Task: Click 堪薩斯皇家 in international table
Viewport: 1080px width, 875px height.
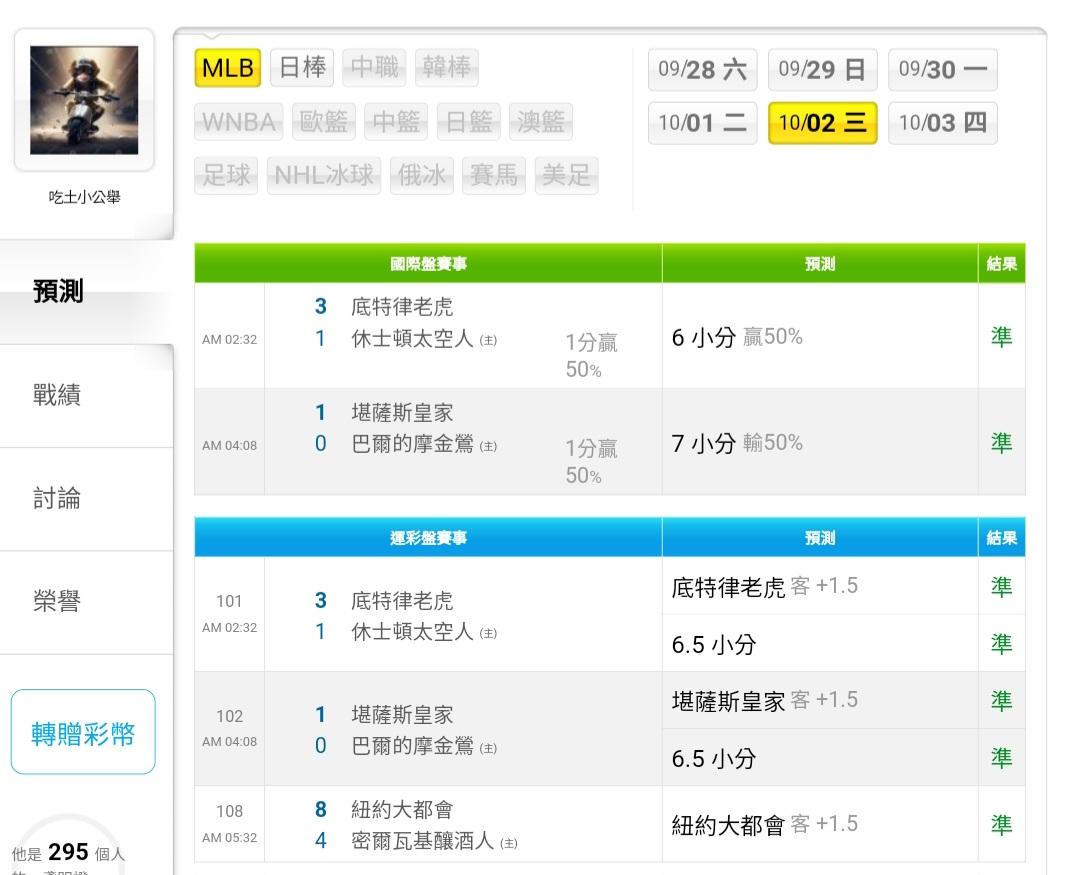Action: coord(402,413)
